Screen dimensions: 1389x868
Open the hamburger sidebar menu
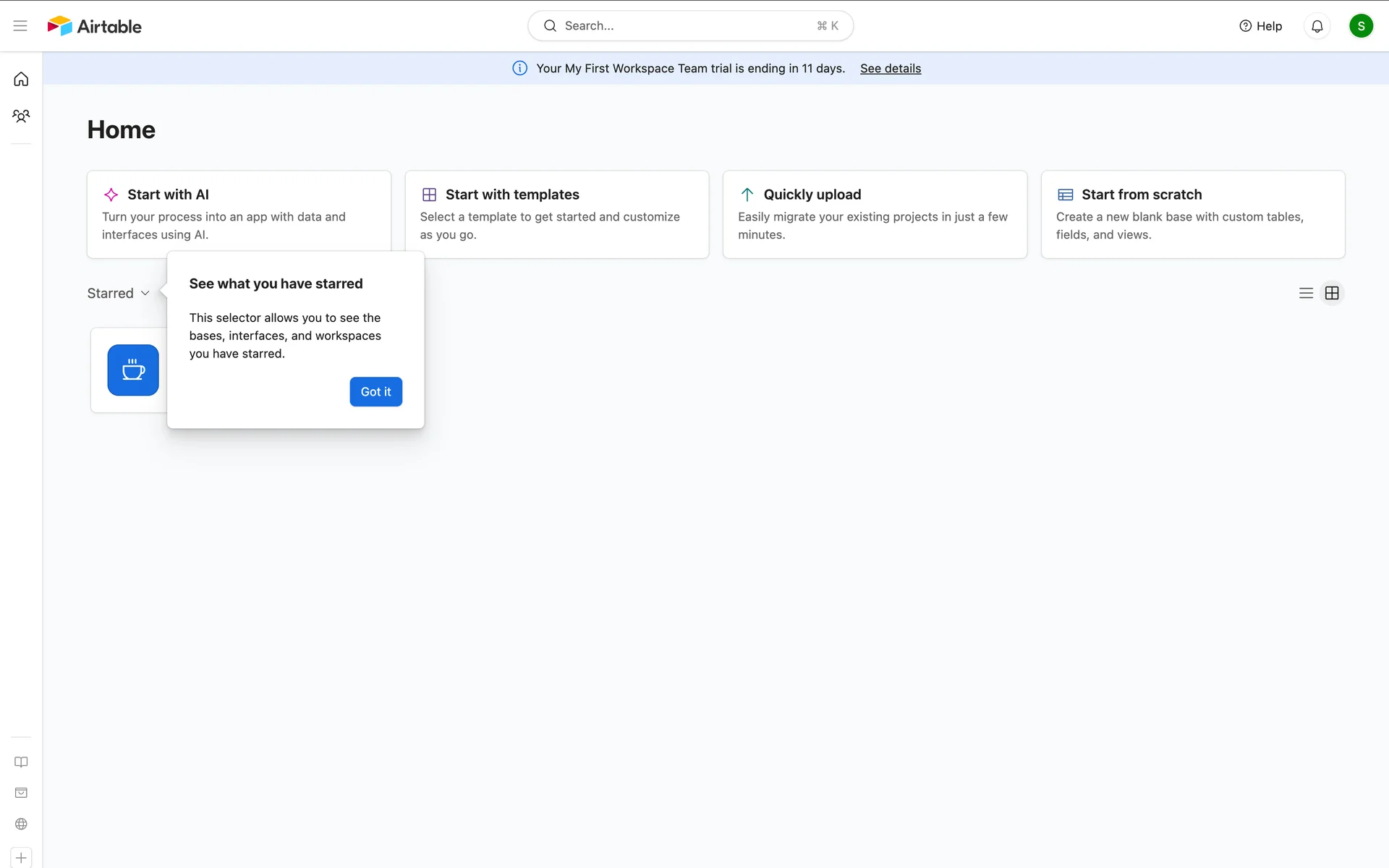[20, 26]
